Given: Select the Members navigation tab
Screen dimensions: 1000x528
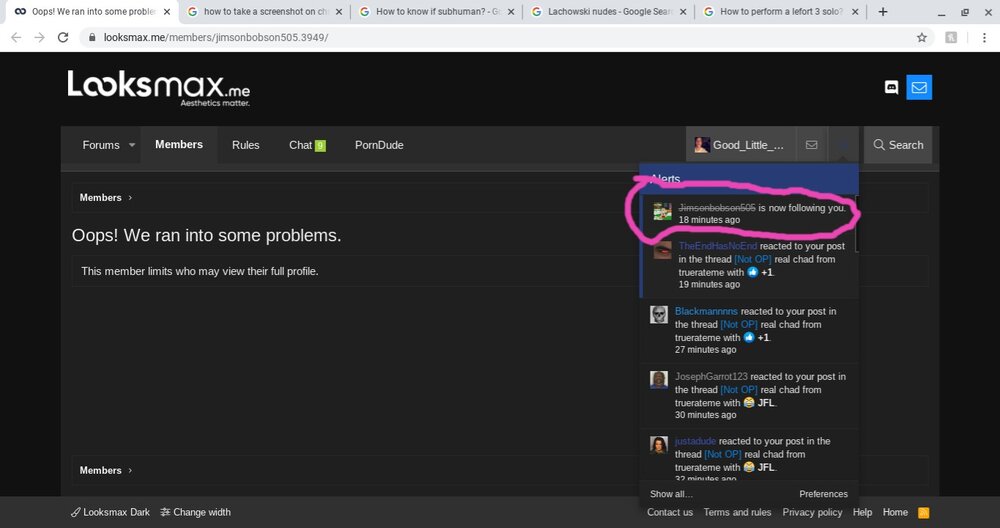Looking at the screenshot, I should coord(179,145).
